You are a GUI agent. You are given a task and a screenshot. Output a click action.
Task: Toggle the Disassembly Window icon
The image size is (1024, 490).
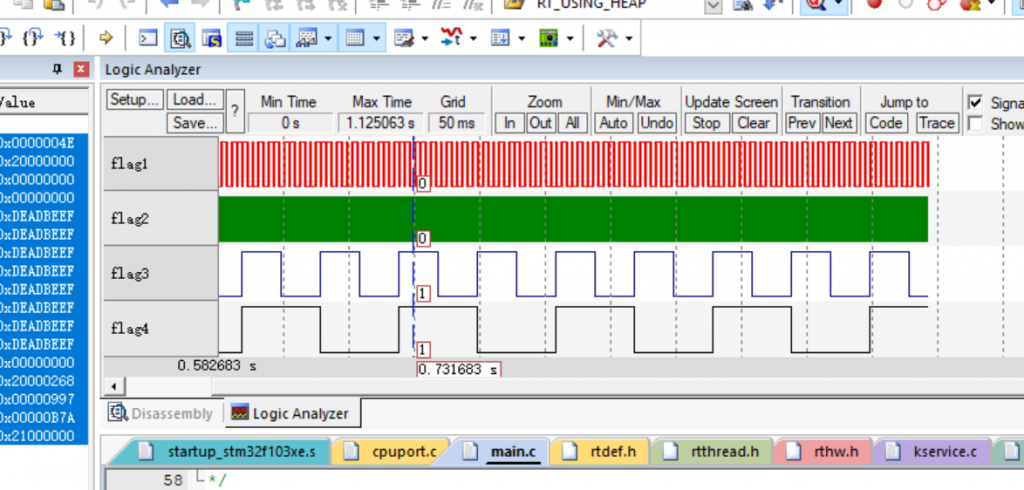point(180,39)
